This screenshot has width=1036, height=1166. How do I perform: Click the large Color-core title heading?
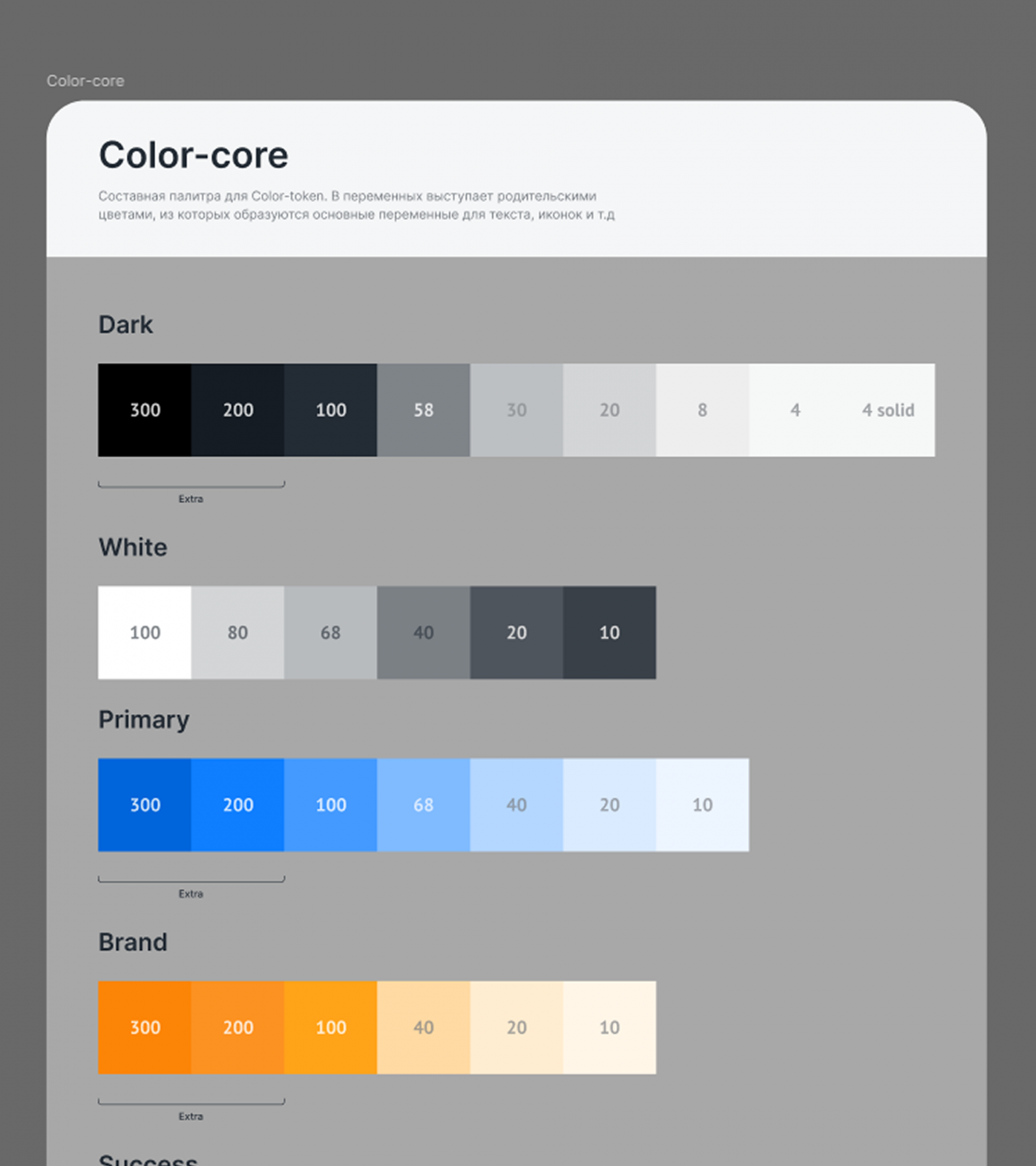point(193,155)
